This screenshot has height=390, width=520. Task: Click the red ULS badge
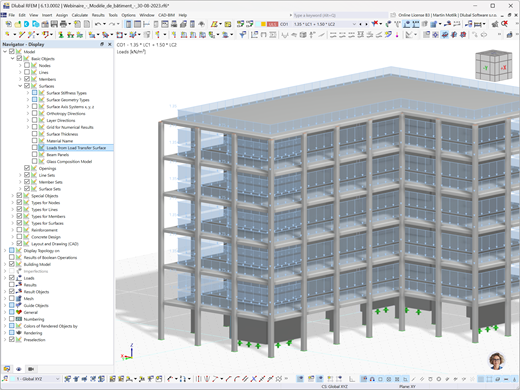coord(272,24)
